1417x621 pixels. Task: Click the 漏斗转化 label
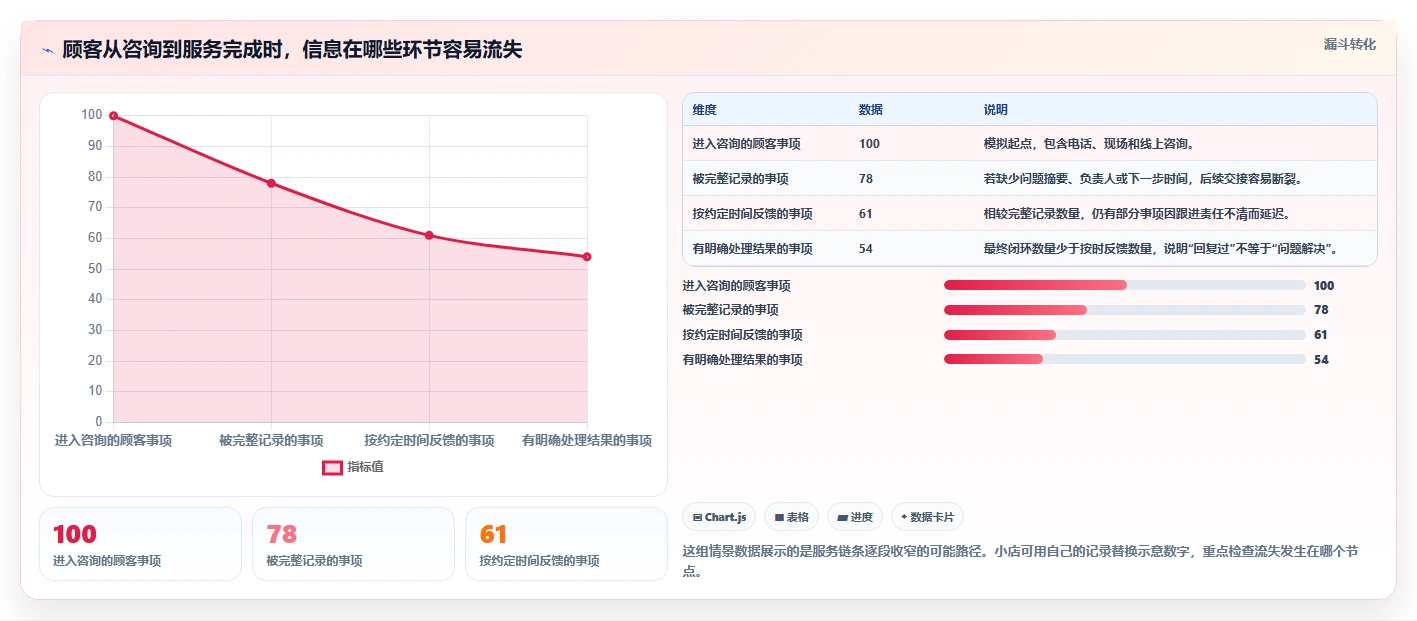pyautogui.click(x=1350, y=44)
